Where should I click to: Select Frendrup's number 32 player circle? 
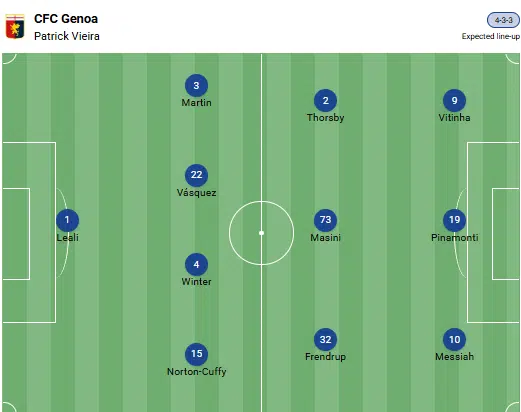(x=325, y=339)
